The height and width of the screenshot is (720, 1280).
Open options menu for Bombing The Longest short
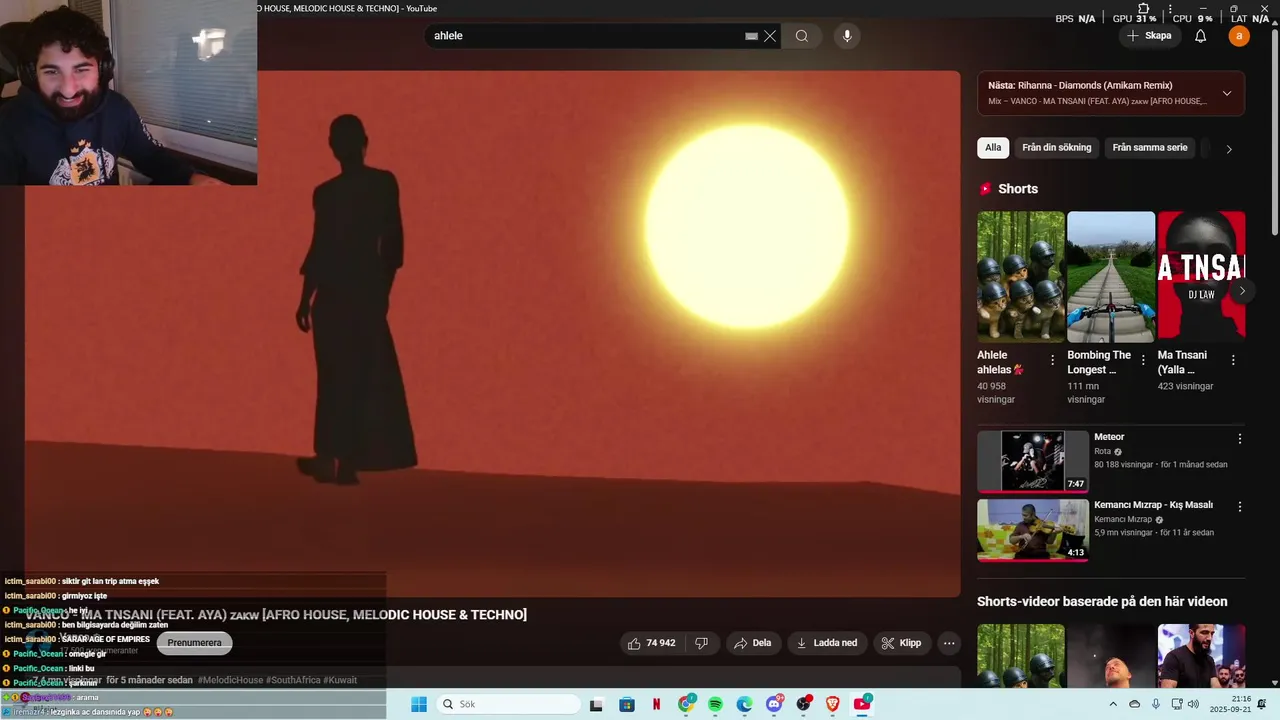coord(1143,360)
